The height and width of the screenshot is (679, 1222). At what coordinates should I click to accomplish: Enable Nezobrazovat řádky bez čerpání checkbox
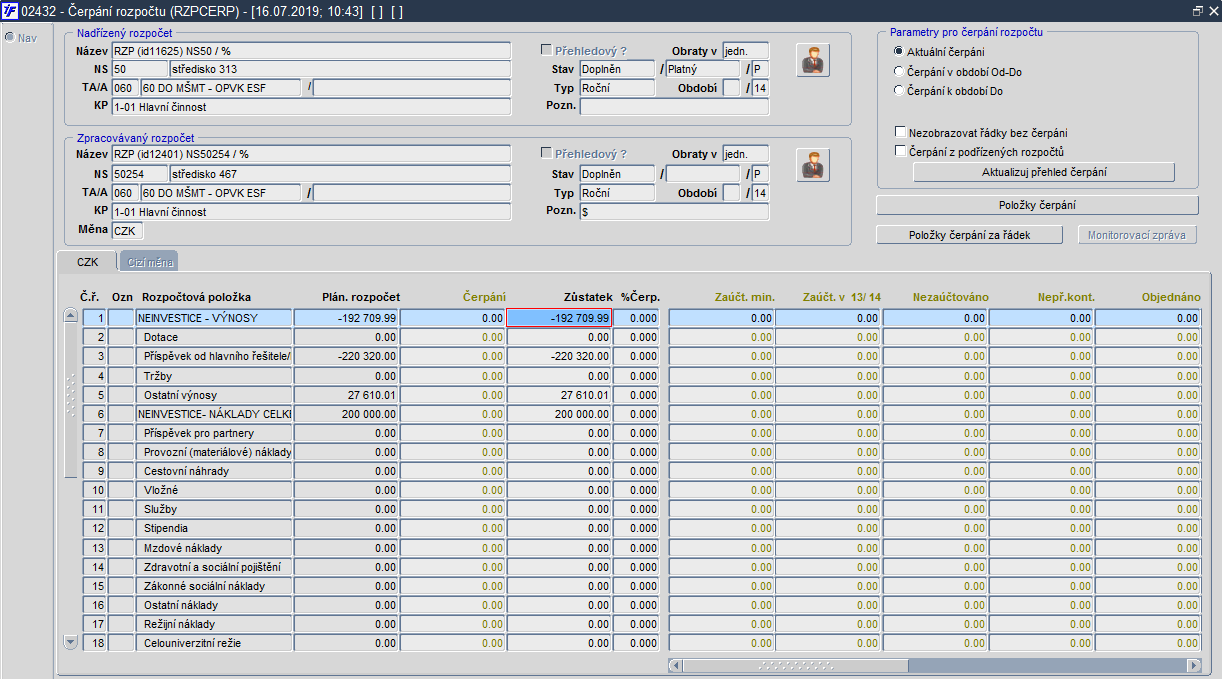pos(900,132)
